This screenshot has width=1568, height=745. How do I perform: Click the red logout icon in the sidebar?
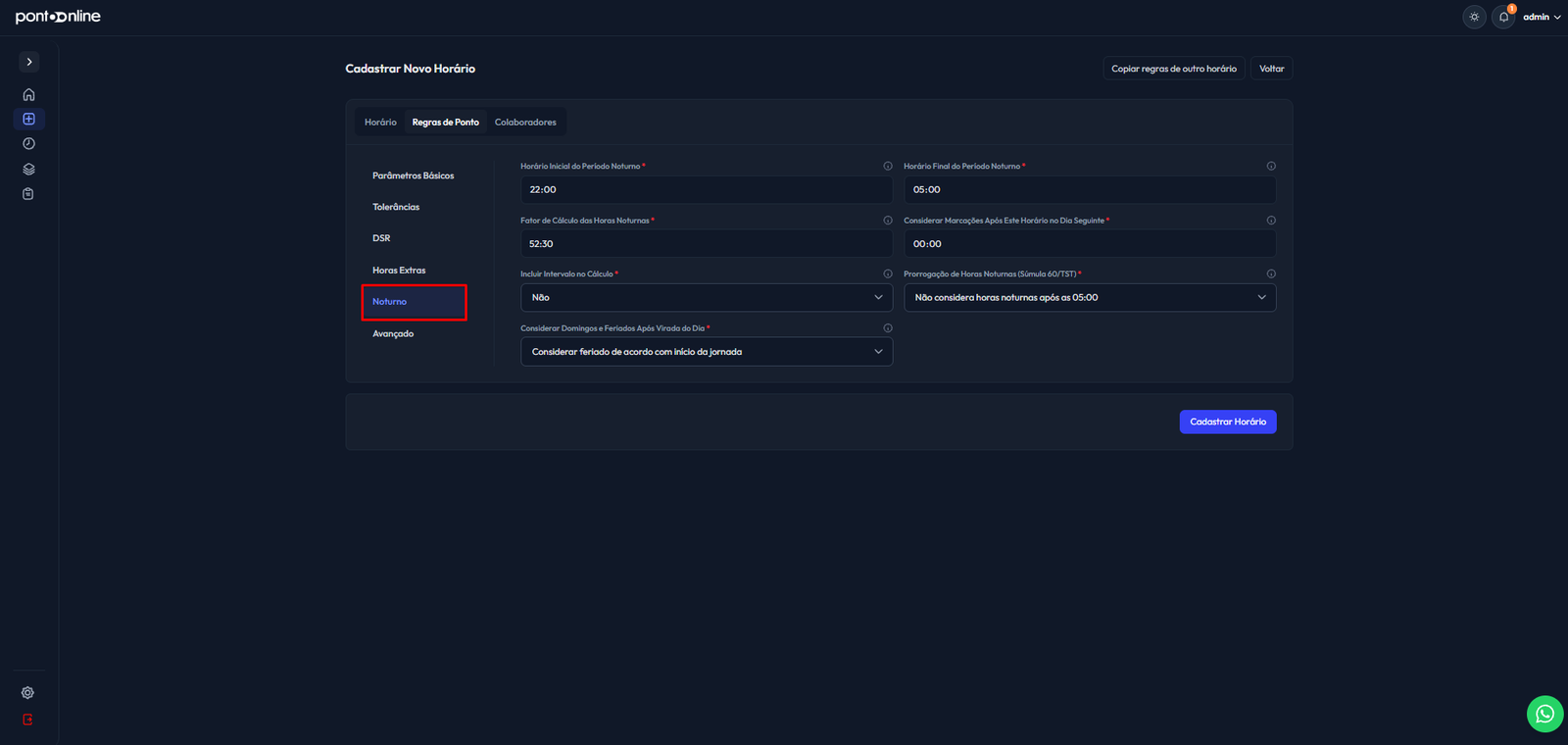pos(27,720)
